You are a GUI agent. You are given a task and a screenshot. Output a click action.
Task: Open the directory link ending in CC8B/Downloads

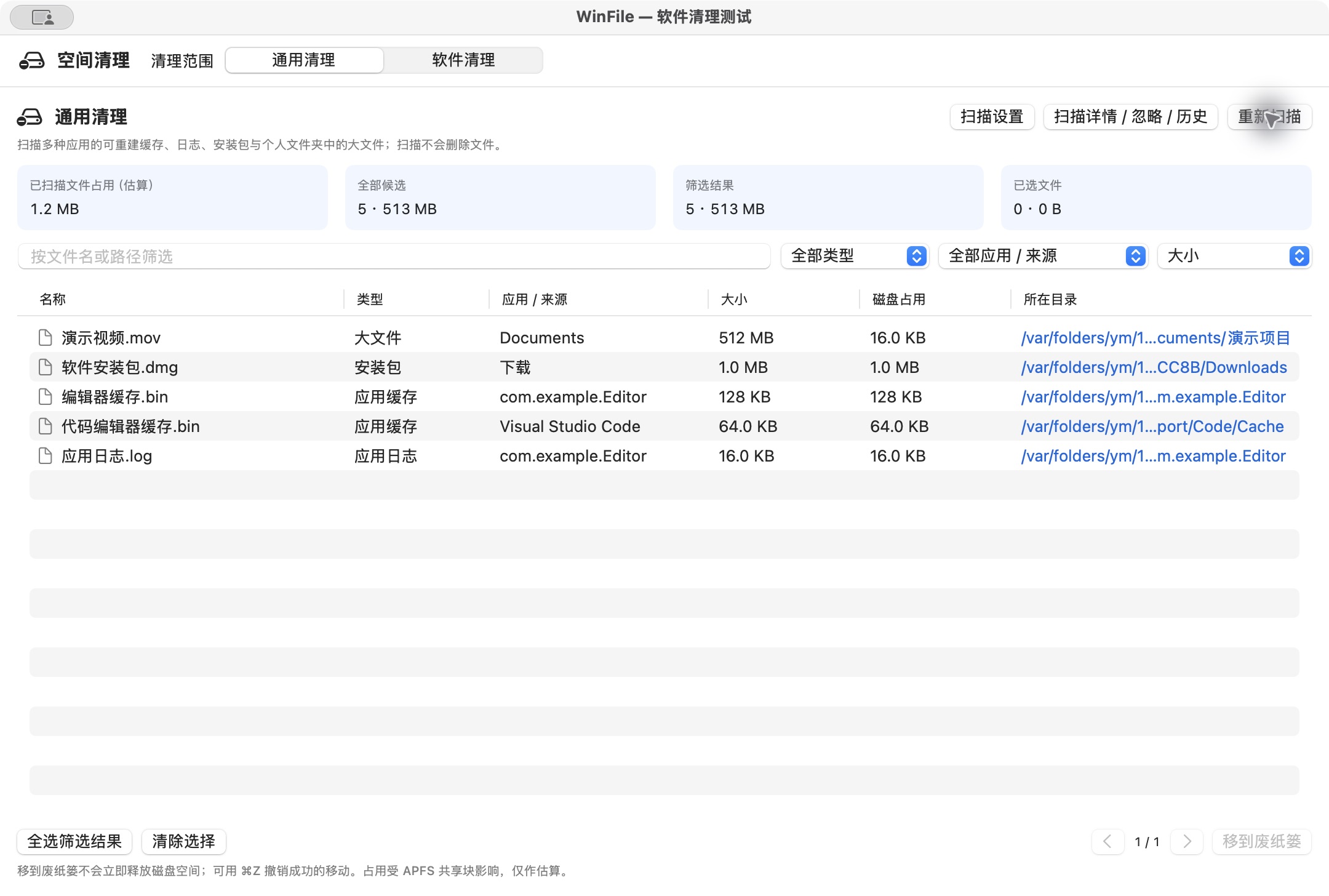(x=1154, y=367)
